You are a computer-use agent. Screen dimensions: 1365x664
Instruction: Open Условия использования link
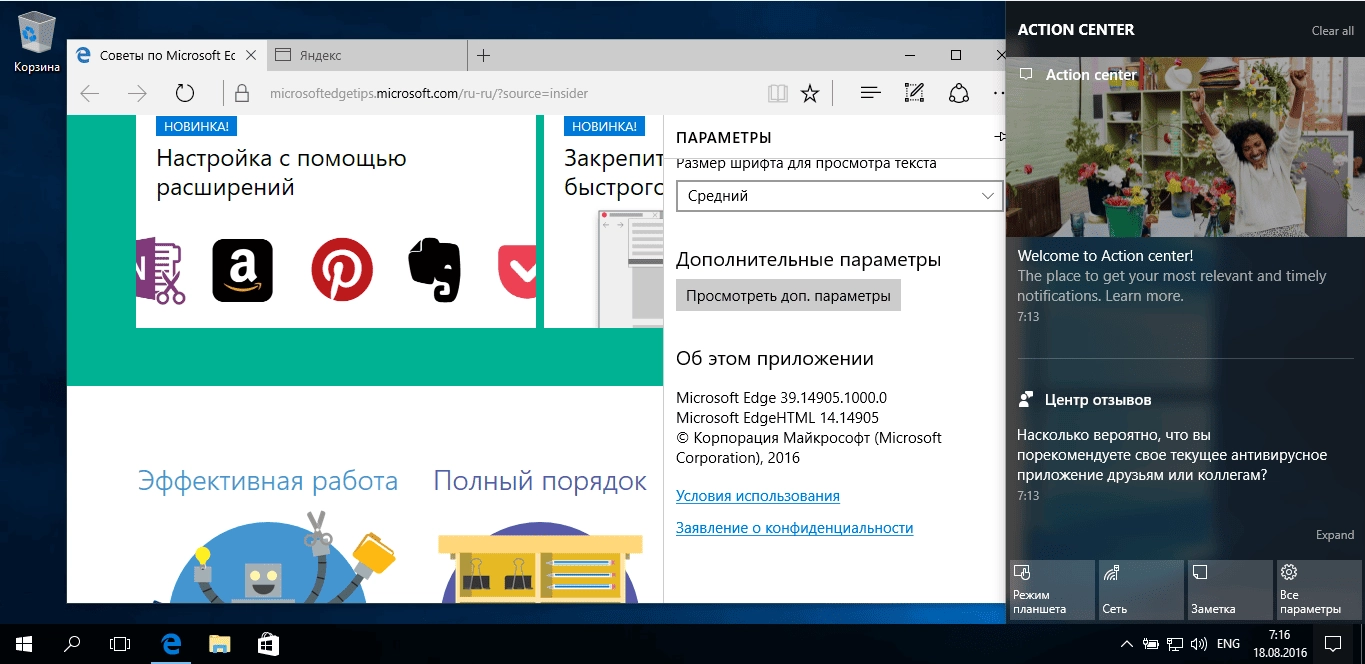pyautogui.click(x=758, y=496)
